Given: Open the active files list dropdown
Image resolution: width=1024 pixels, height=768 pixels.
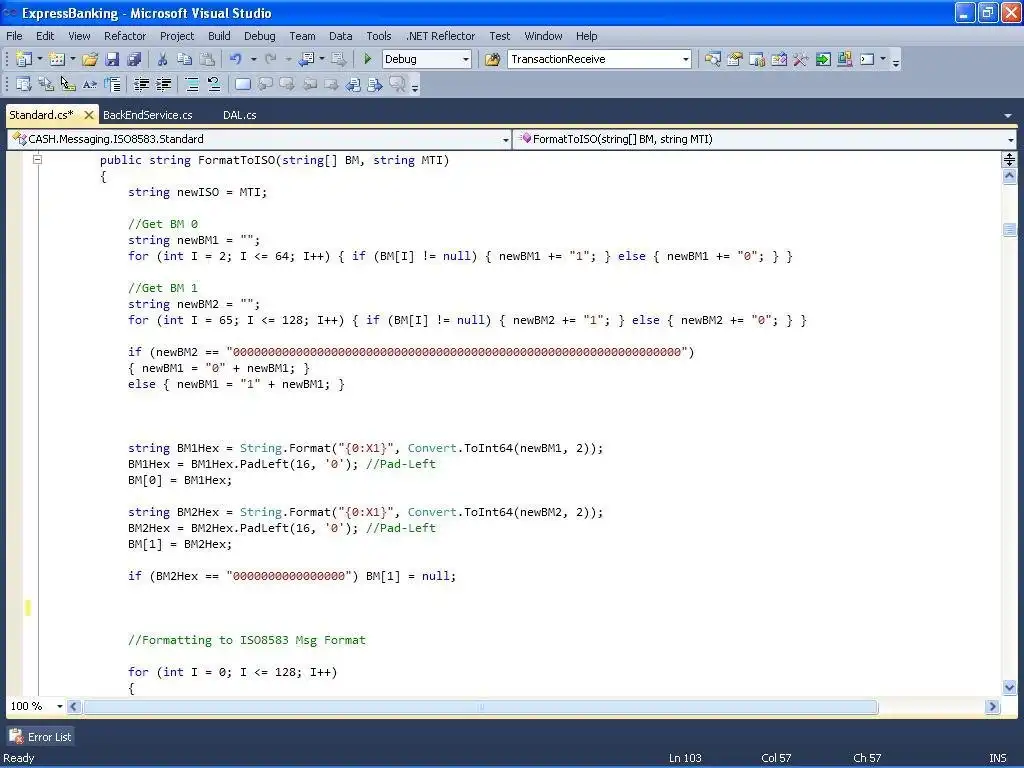Looking at the screenshot, I should (1008, 116).
